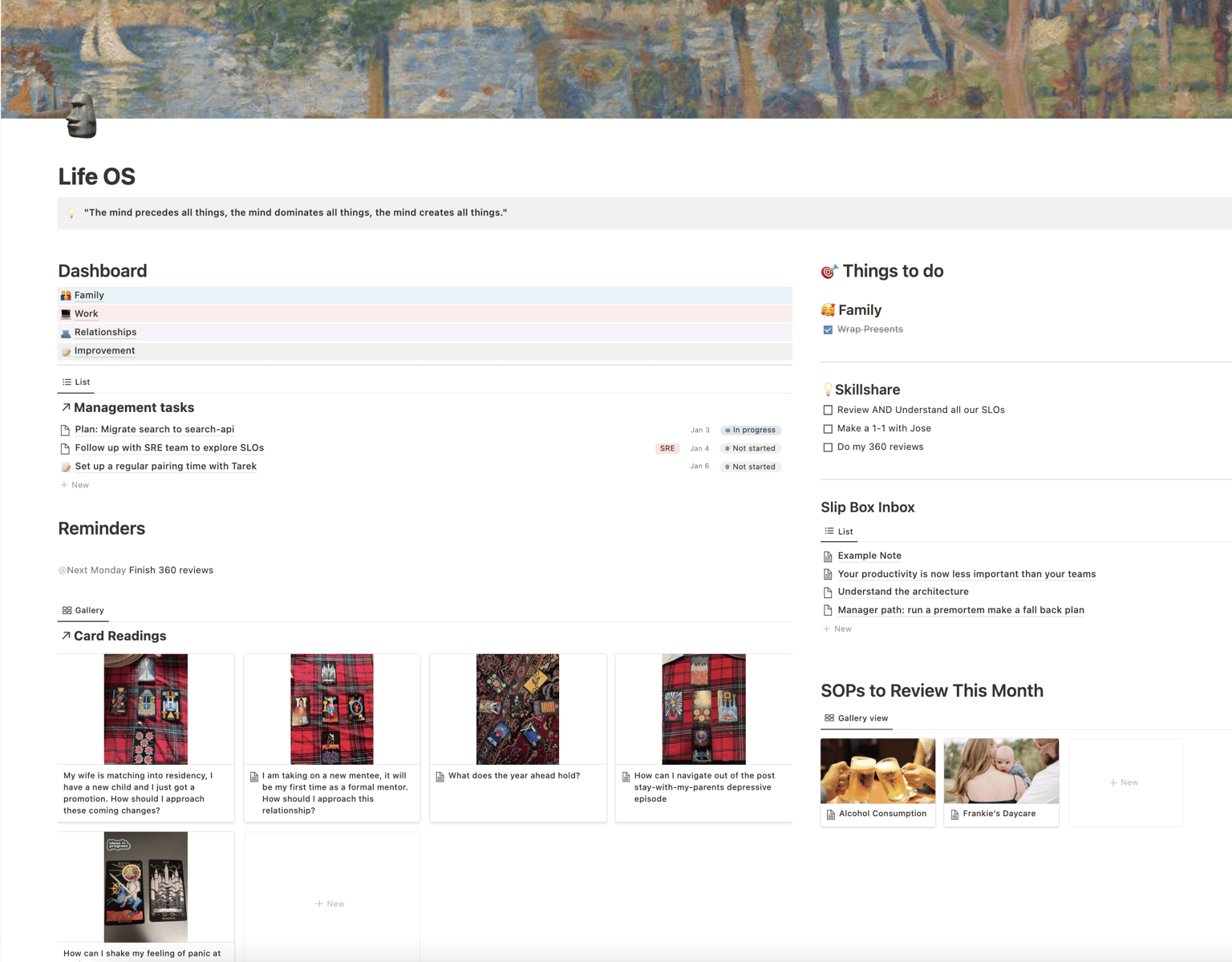The width and height of the screenshot is (1232, 962).
Task: Click the laptop icon beside Work
Action: [66, 314]
